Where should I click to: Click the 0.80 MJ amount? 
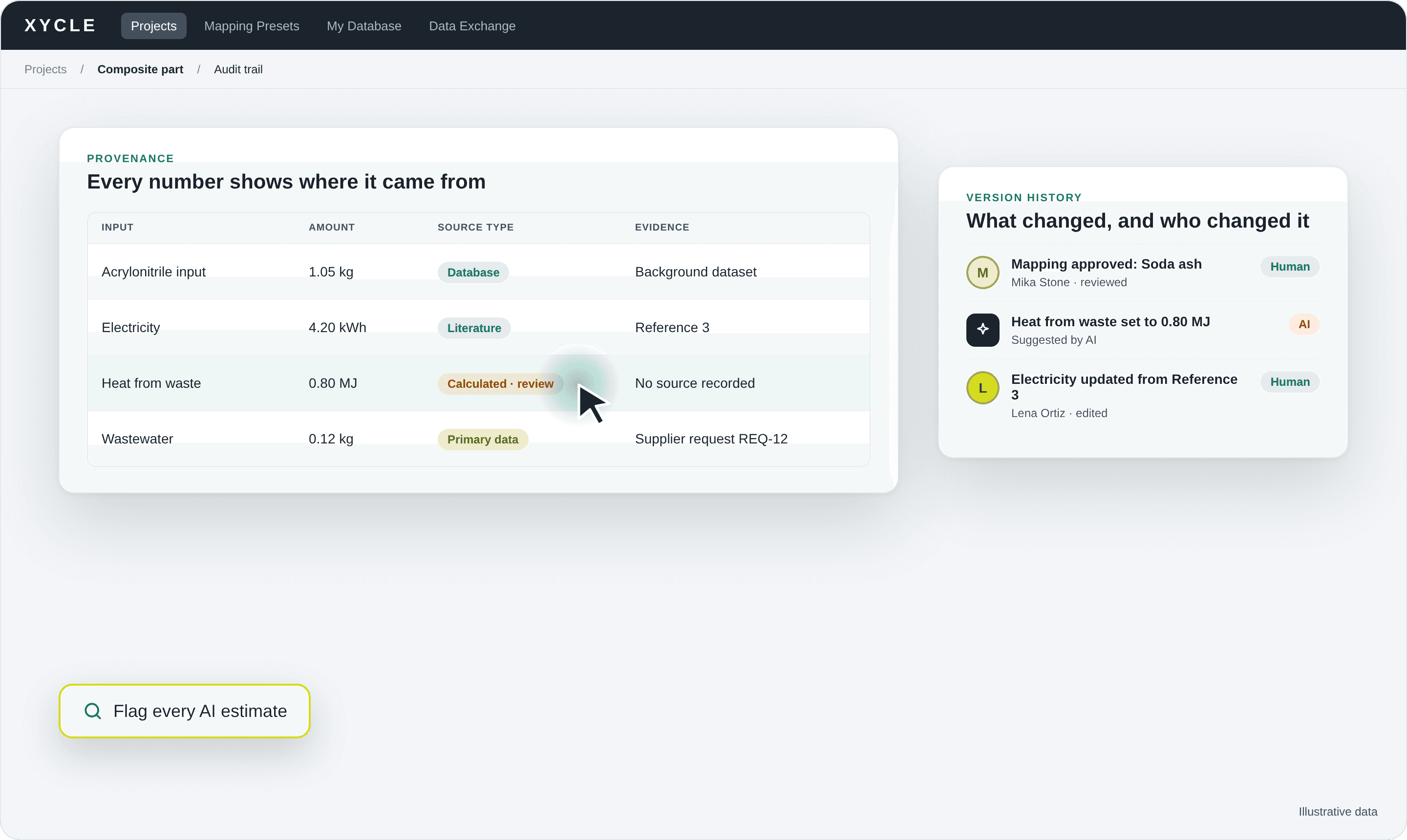coord(332,383)
